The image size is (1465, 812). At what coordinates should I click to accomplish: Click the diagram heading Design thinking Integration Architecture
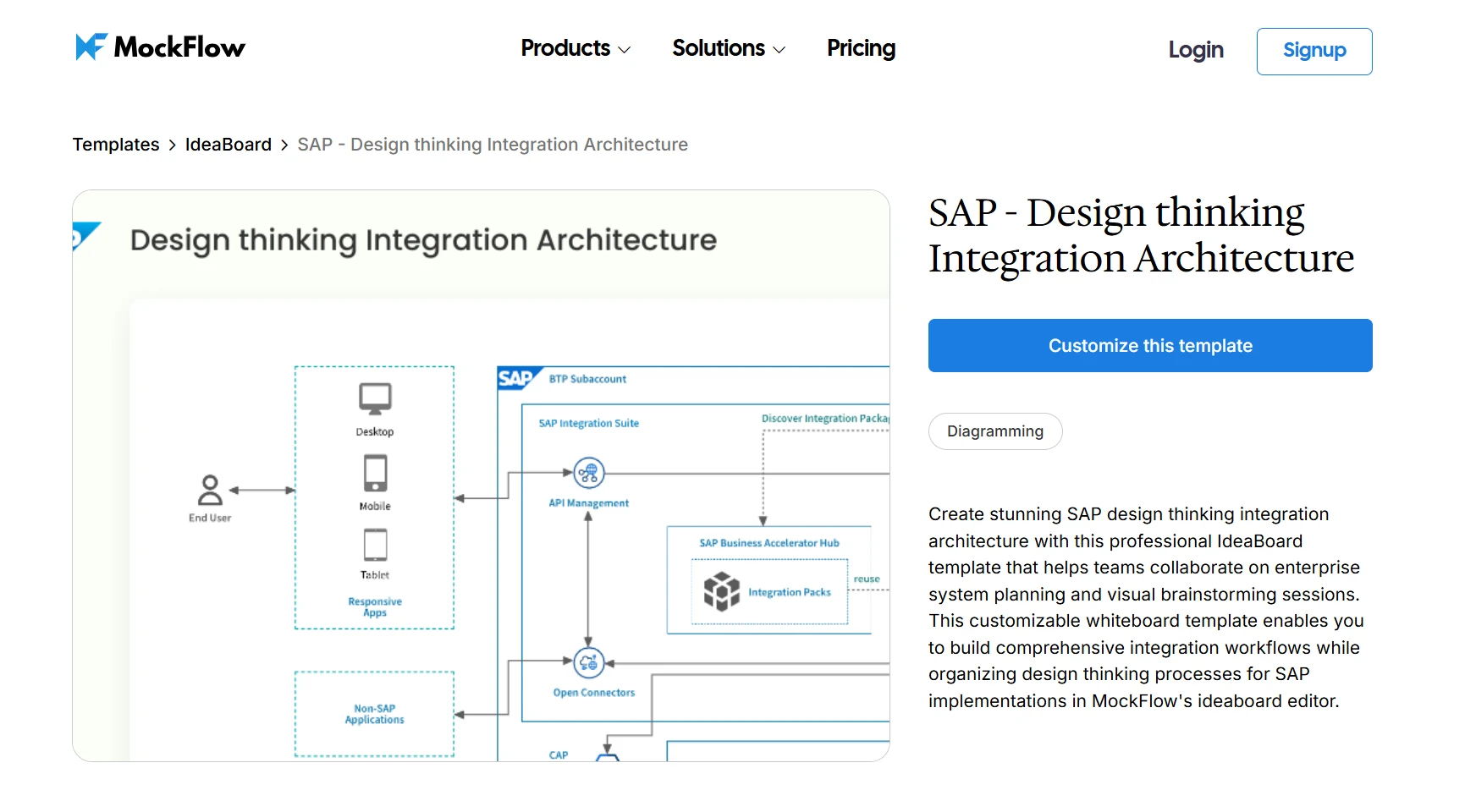[423, 240]
